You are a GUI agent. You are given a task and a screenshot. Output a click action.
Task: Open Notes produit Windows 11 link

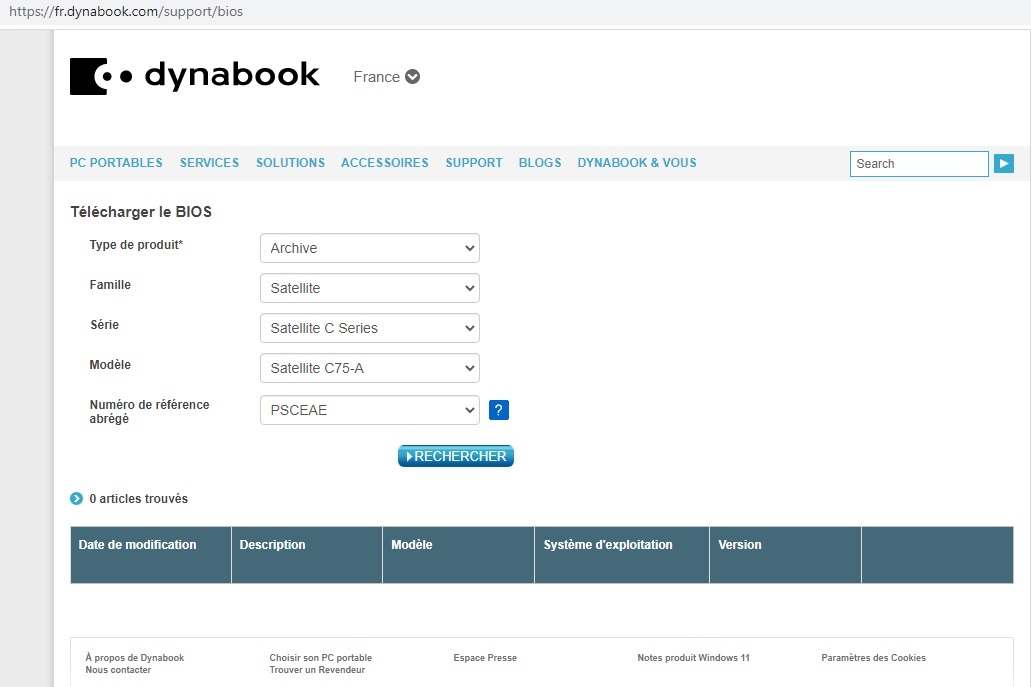click(x=693, y=657)
